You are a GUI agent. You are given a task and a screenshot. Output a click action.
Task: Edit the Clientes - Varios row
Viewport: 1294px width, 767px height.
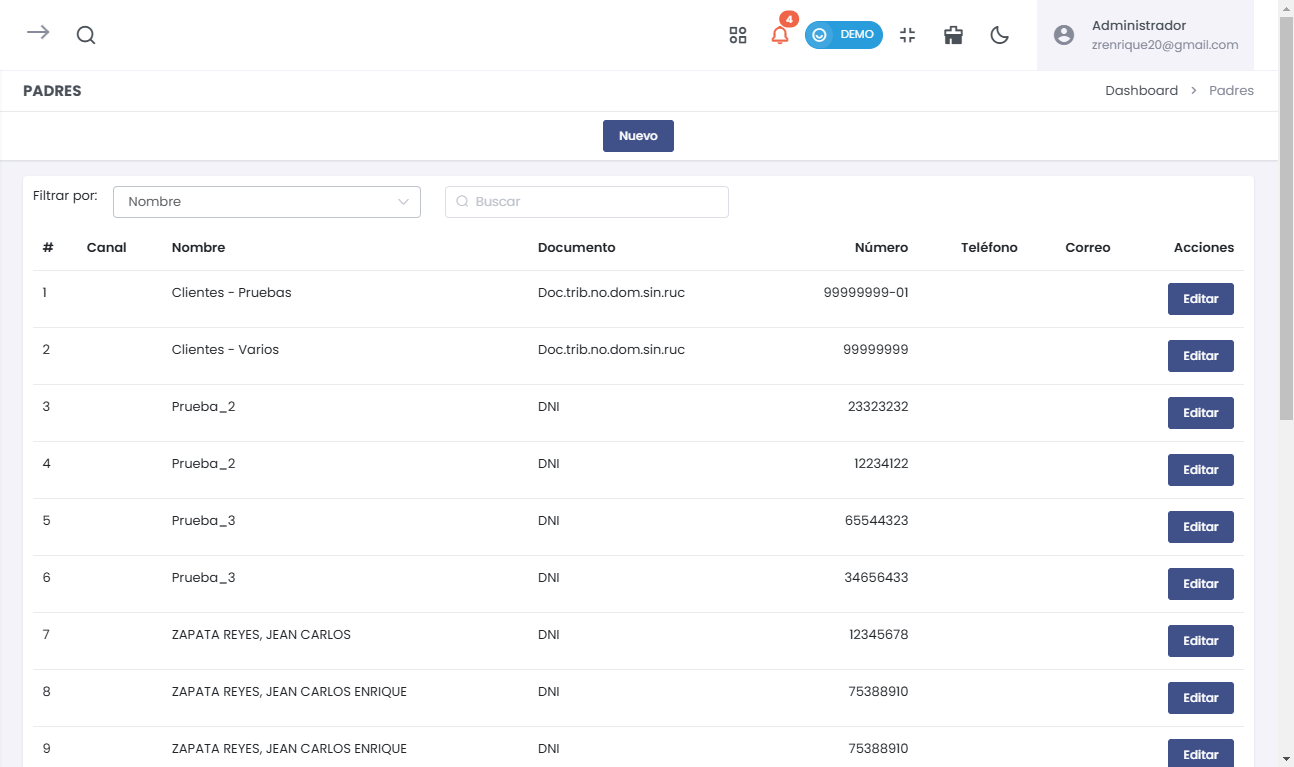pos(1200,356)
